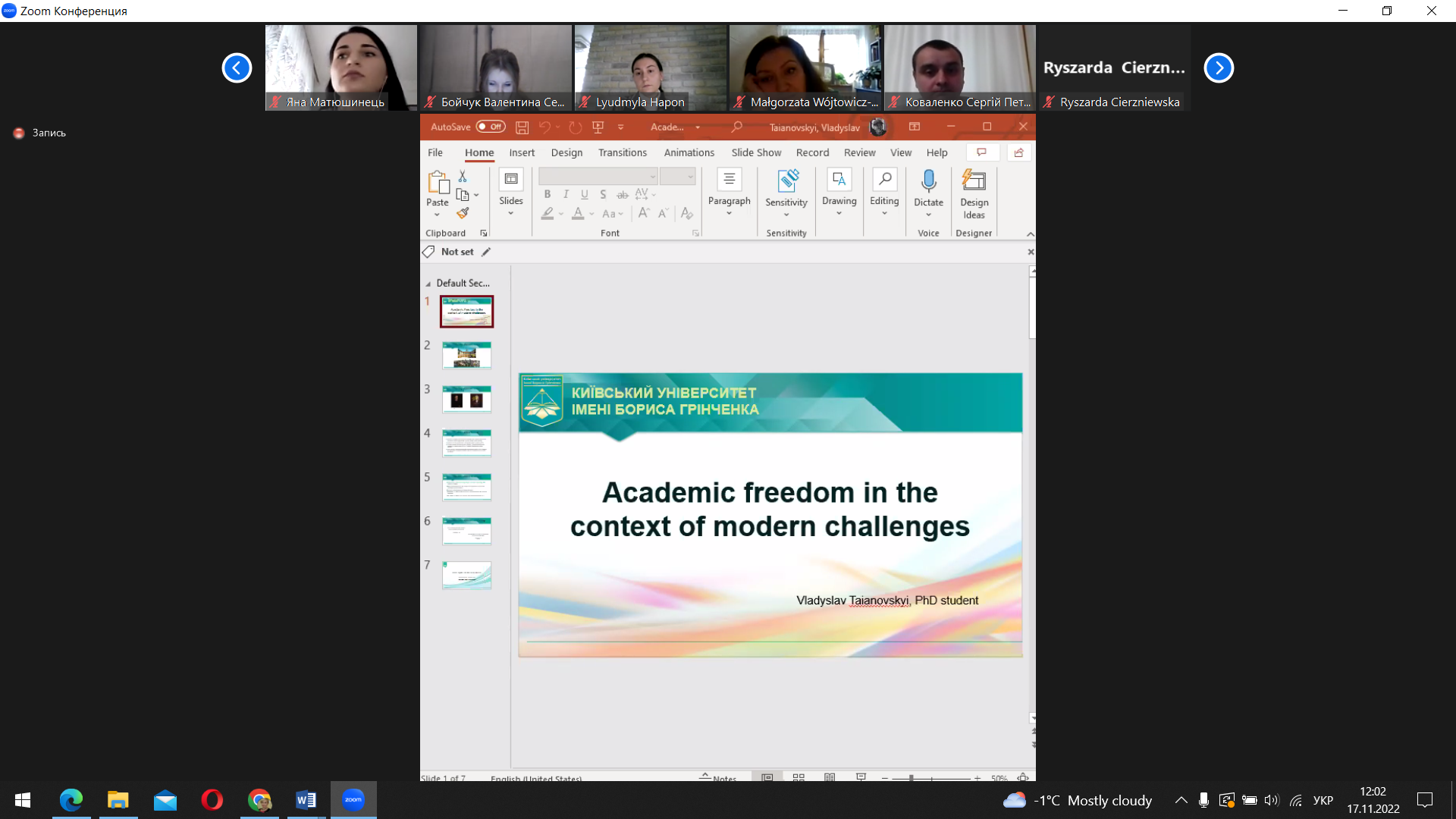Collapse the Default Section expander

(428, 284)
